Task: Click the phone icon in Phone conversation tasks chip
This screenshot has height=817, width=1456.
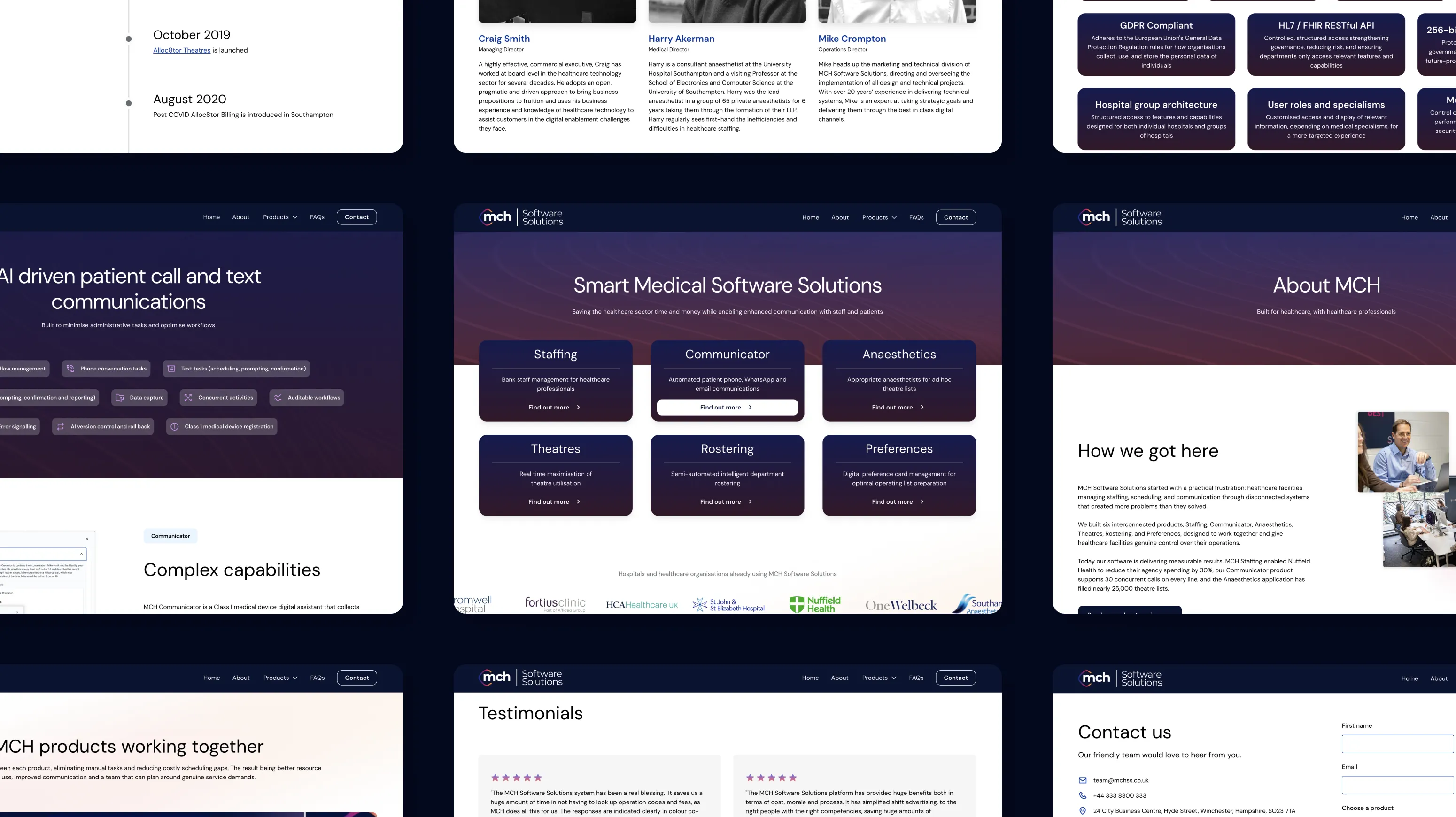Action: coord(70,369)
